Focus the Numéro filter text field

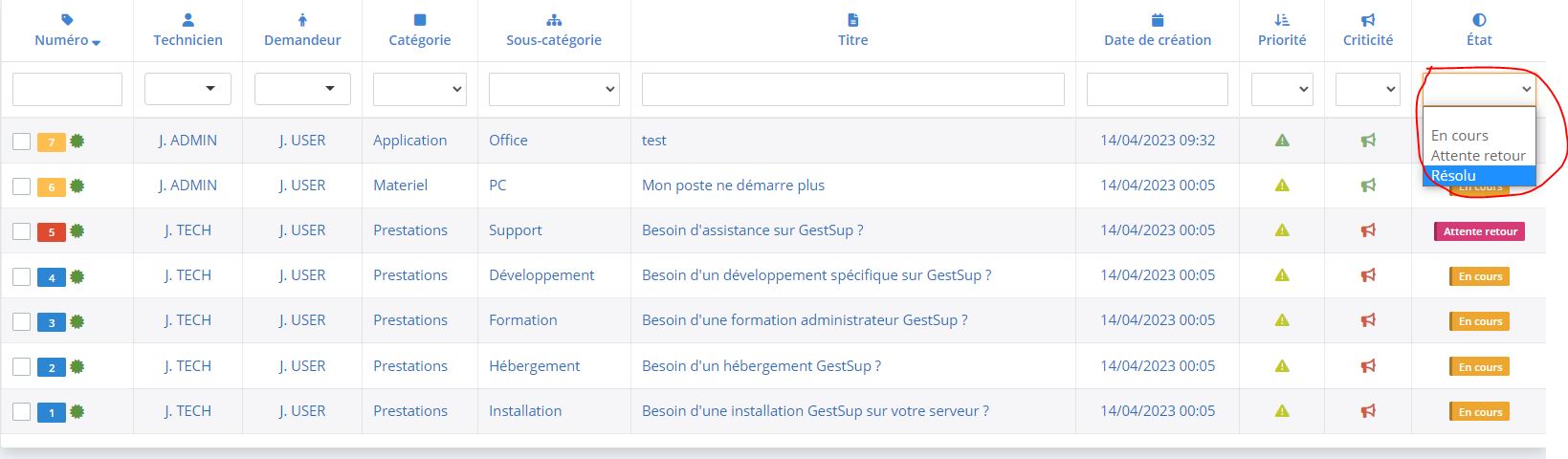click(x=67, y=89)
